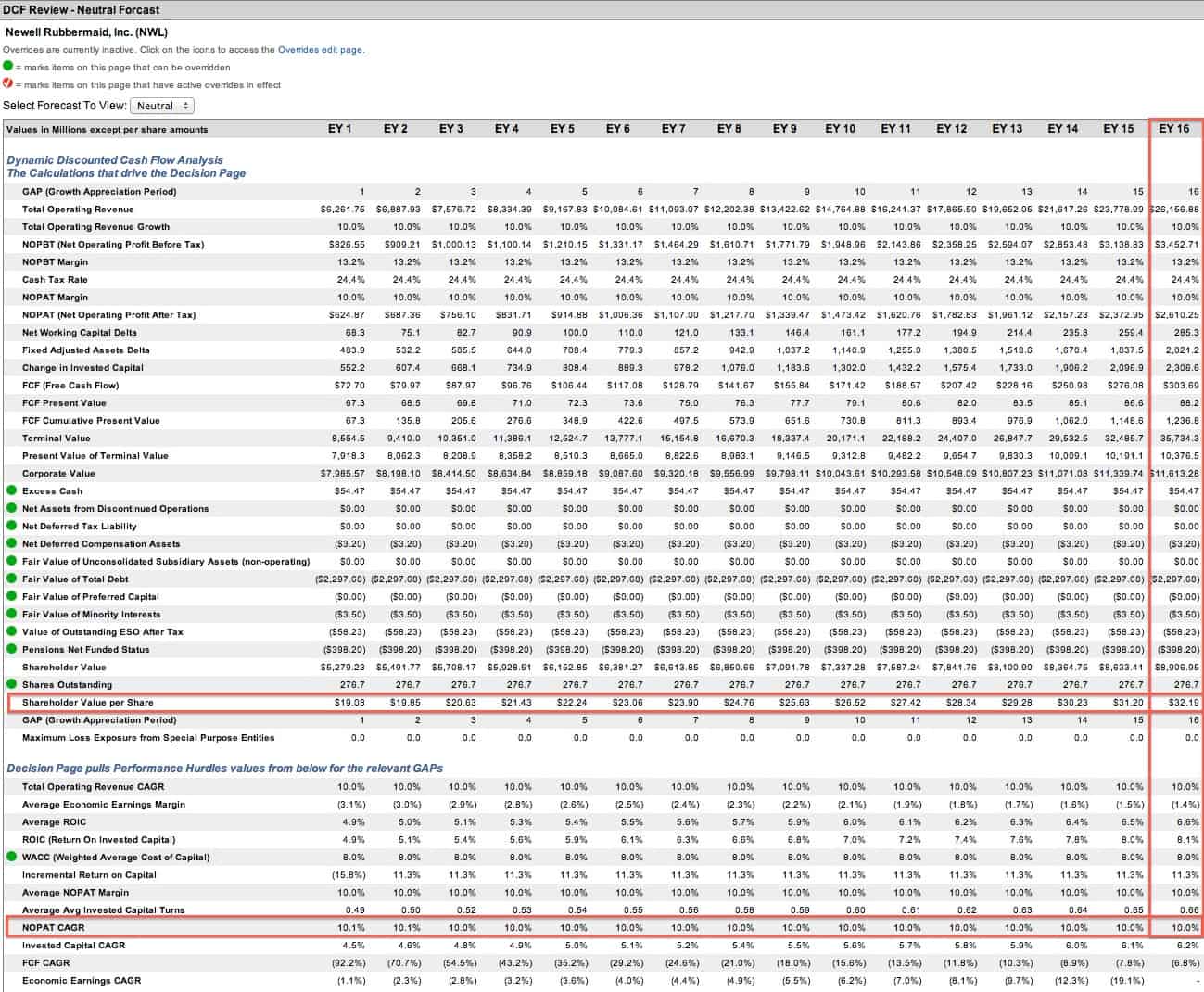The height and width of the screenshot is (992, 1204).
Task: Click Total Operating Revenue value $6,261.75 in EY 1
Action: point(342,210)
